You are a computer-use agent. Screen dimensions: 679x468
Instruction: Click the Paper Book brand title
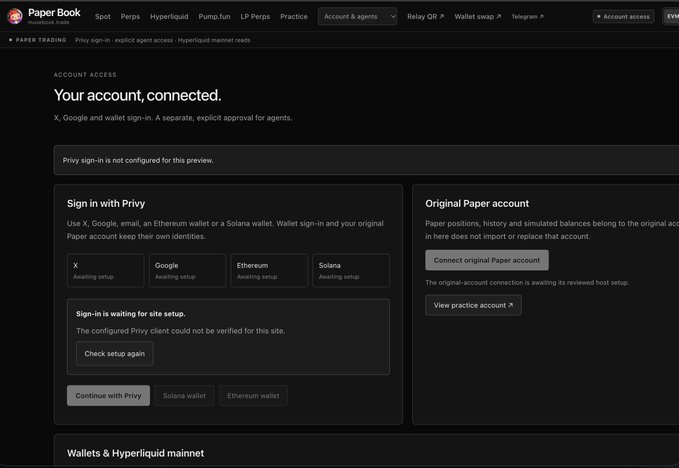pos(54,13)
